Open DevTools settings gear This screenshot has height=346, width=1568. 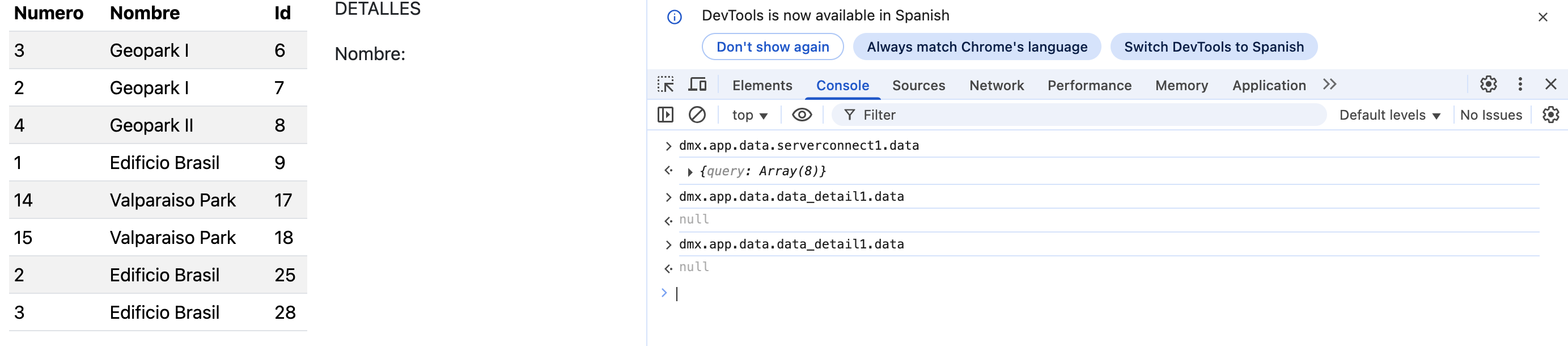tap(1488, 85)
